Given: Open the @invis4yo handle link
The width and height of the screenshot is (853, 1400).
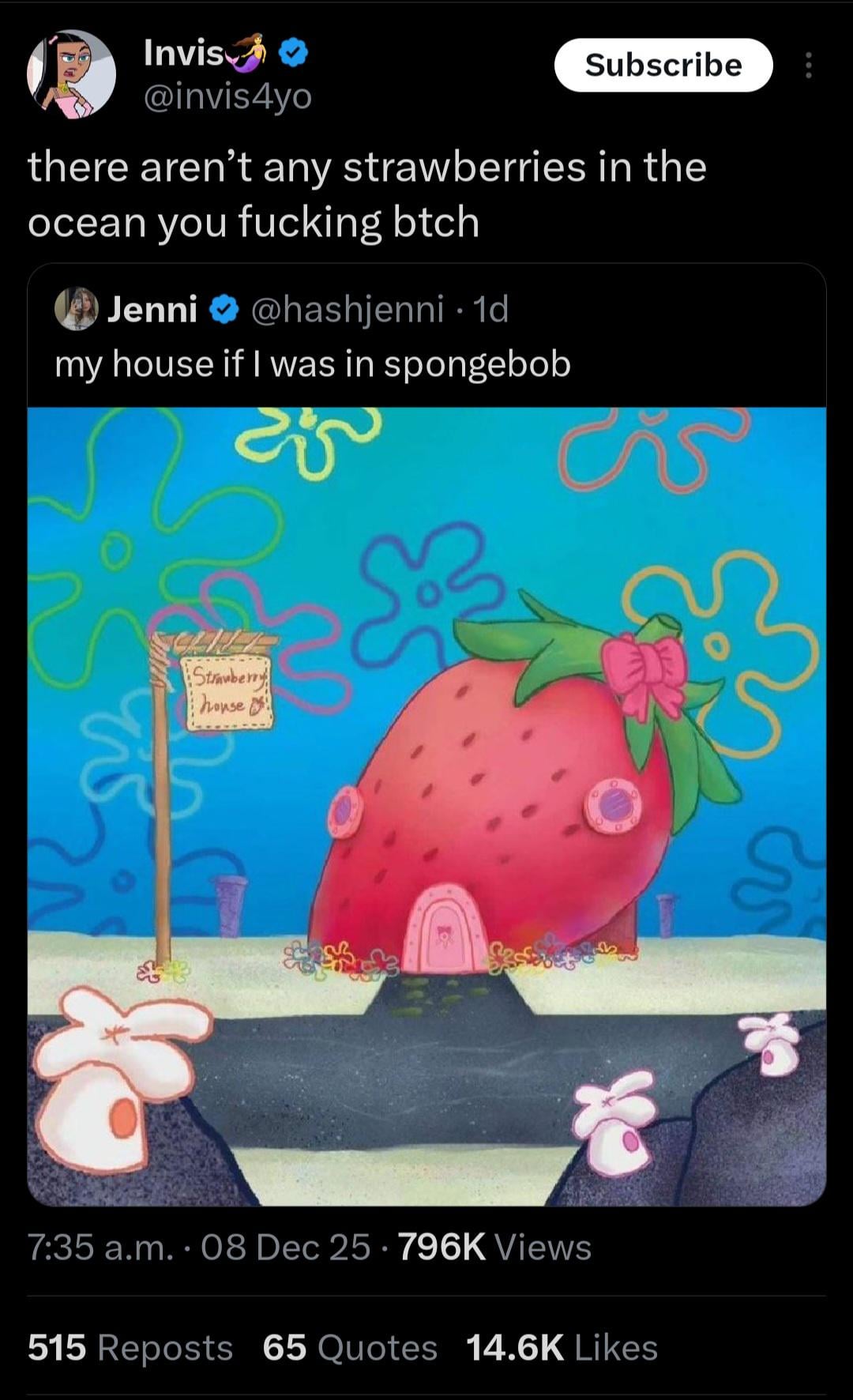Looking at the screenshot, I should pyautogui.click(x=228, y=97).
